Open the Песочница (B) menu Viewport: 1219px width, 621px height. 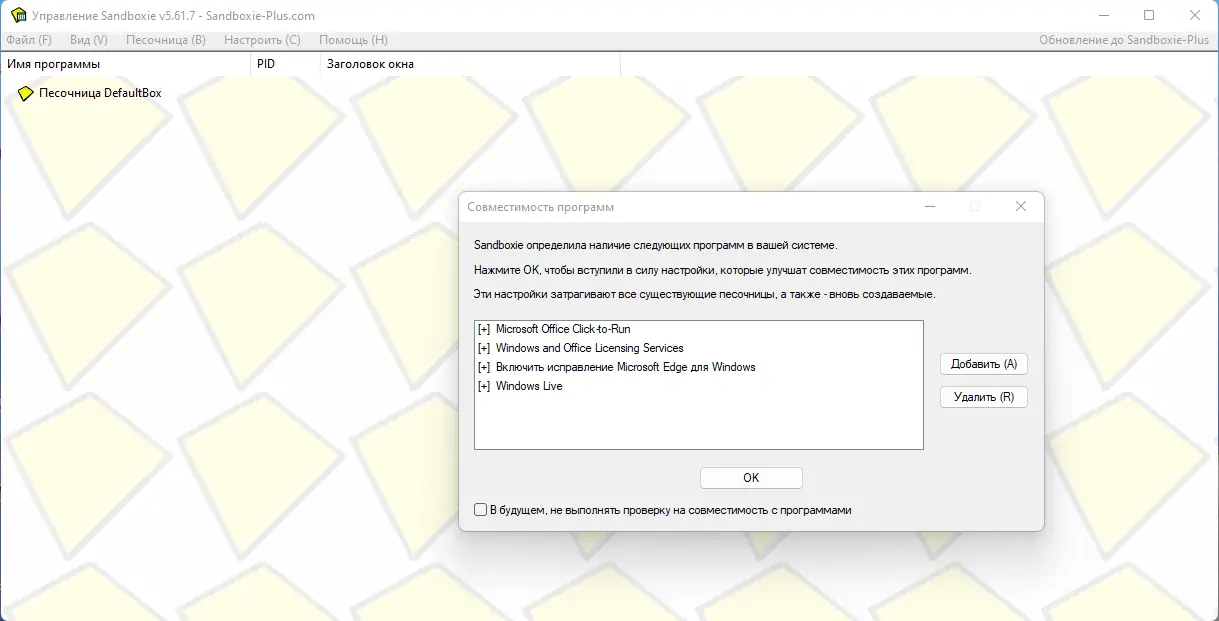pos(166,40)
